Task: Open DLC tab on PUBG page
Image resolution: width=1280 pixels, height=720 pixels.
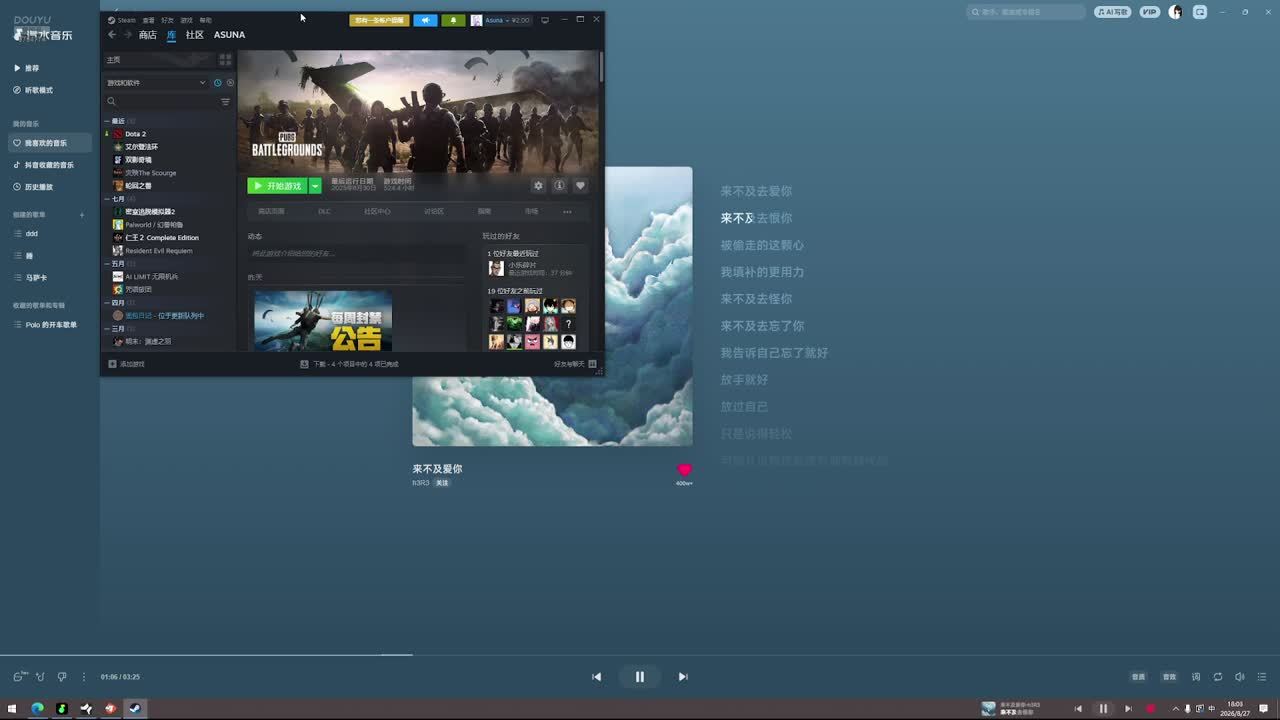Action: click(324, 212)
